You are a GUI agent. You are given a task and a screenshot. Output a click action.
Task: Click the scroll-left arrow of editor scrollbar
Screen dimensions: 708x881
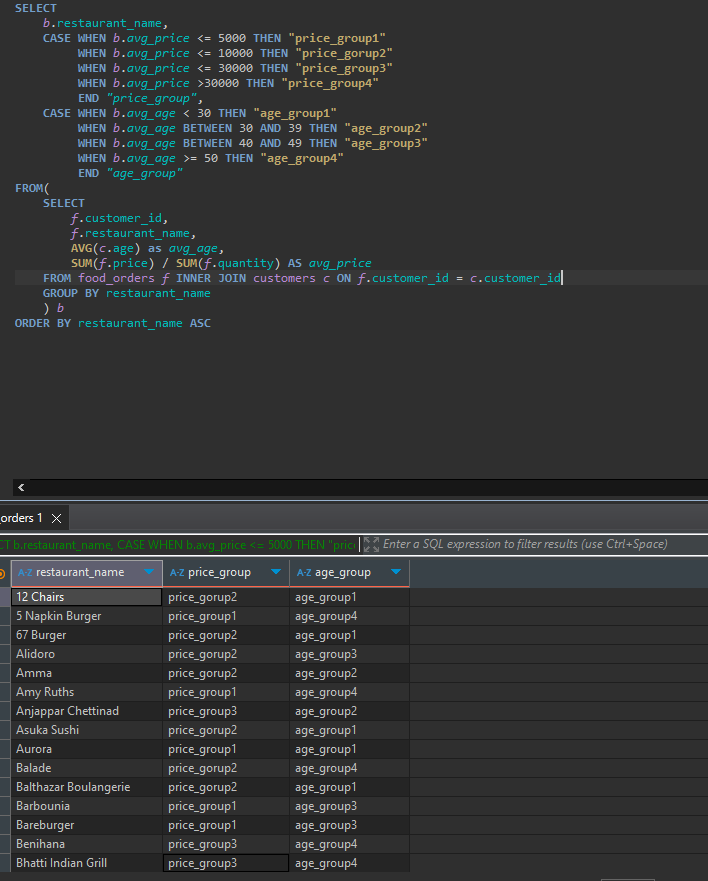point(21,487)
